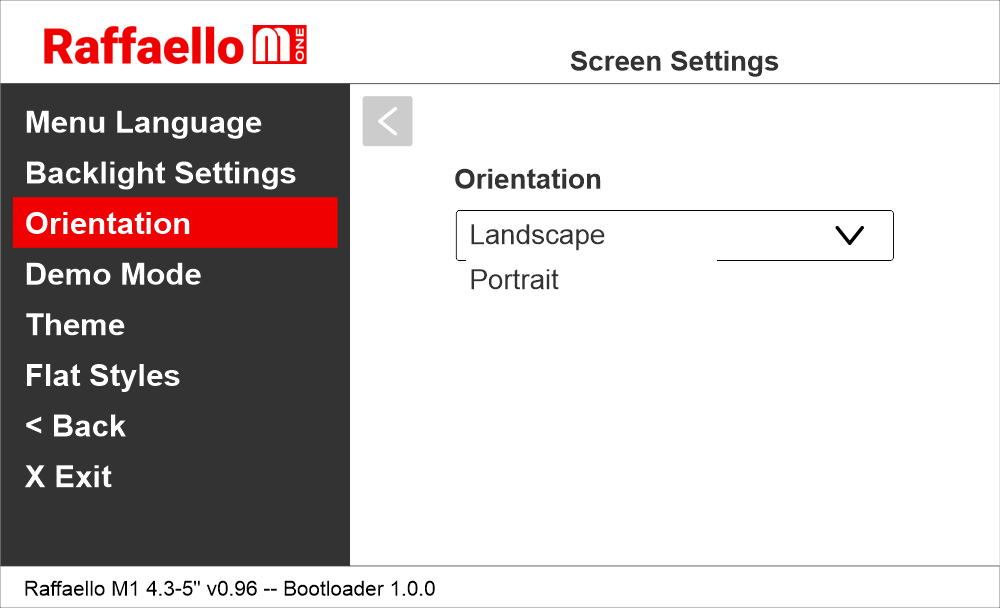The width and height of the screenshot is (1000, 608).
Task: Choose Portrait from the orientation list
Action: click(514, 280)
